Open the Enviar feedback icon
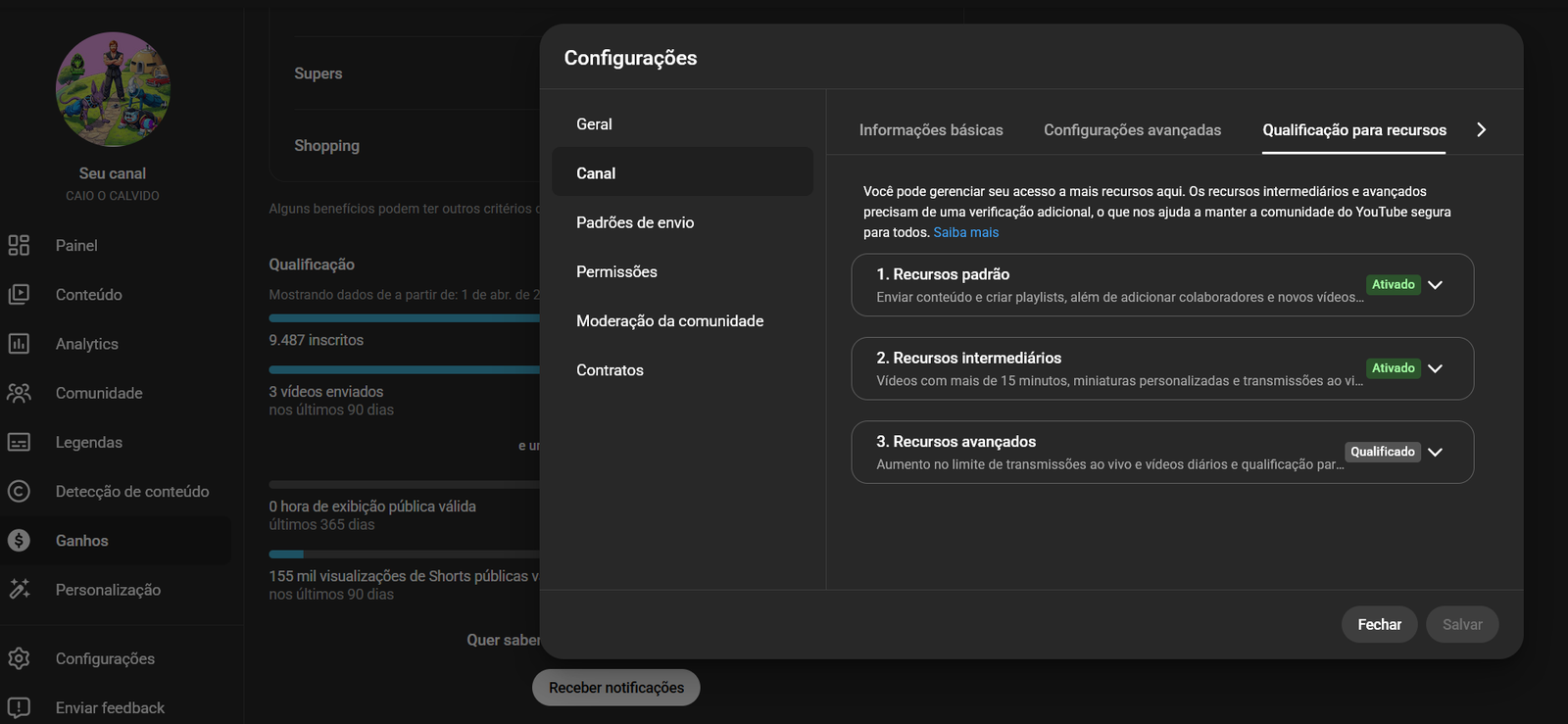The image size is (1568, 724). pos(19,707)
